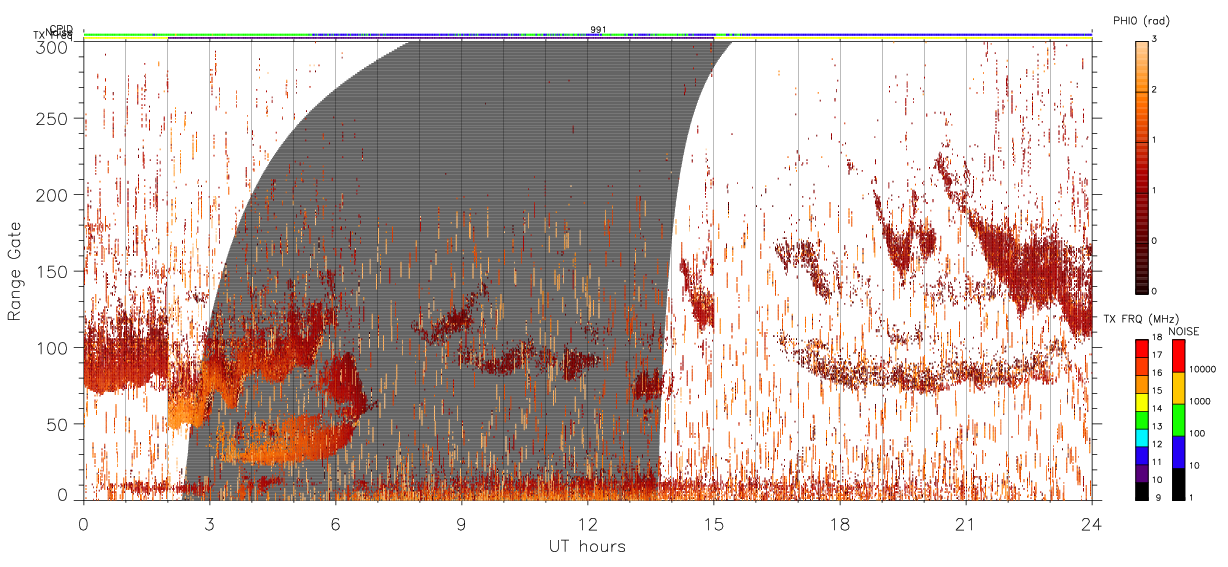This screenshot has height=567, width=1228.
Task: Click the "PHI0 (rad)" colorbar title
Action: pos(1140,22)
